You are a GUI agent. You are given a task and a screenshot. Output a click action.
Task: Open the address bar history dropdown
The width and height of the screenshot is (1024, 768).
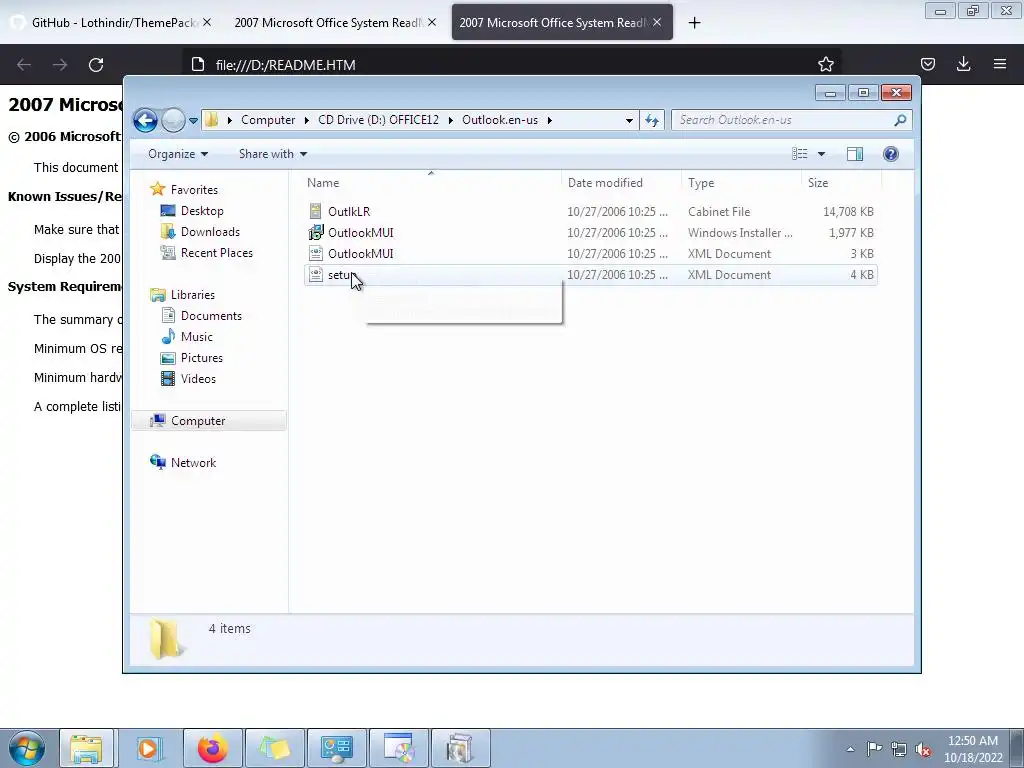click(x=629, y=120)
